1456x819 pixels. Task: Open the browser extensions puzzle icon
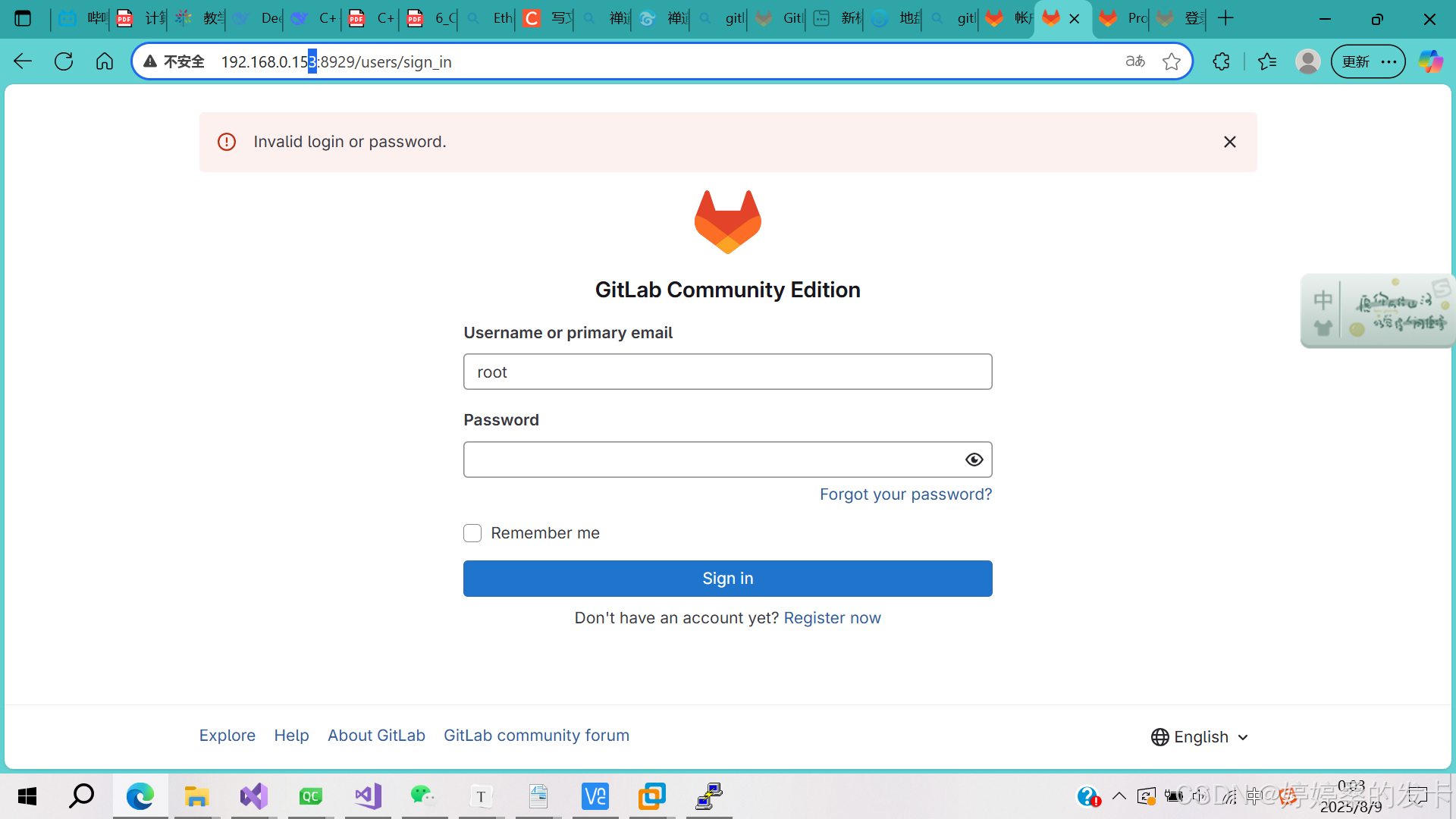pos(1221,61)
